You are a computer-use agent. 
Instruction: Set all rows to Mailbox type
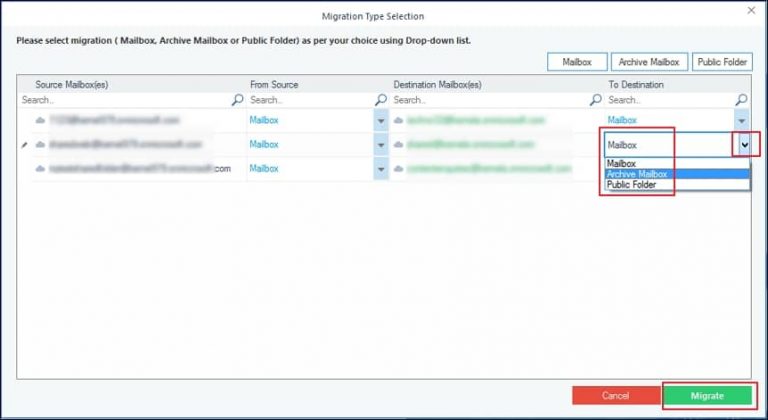click(x=577, y=62)
